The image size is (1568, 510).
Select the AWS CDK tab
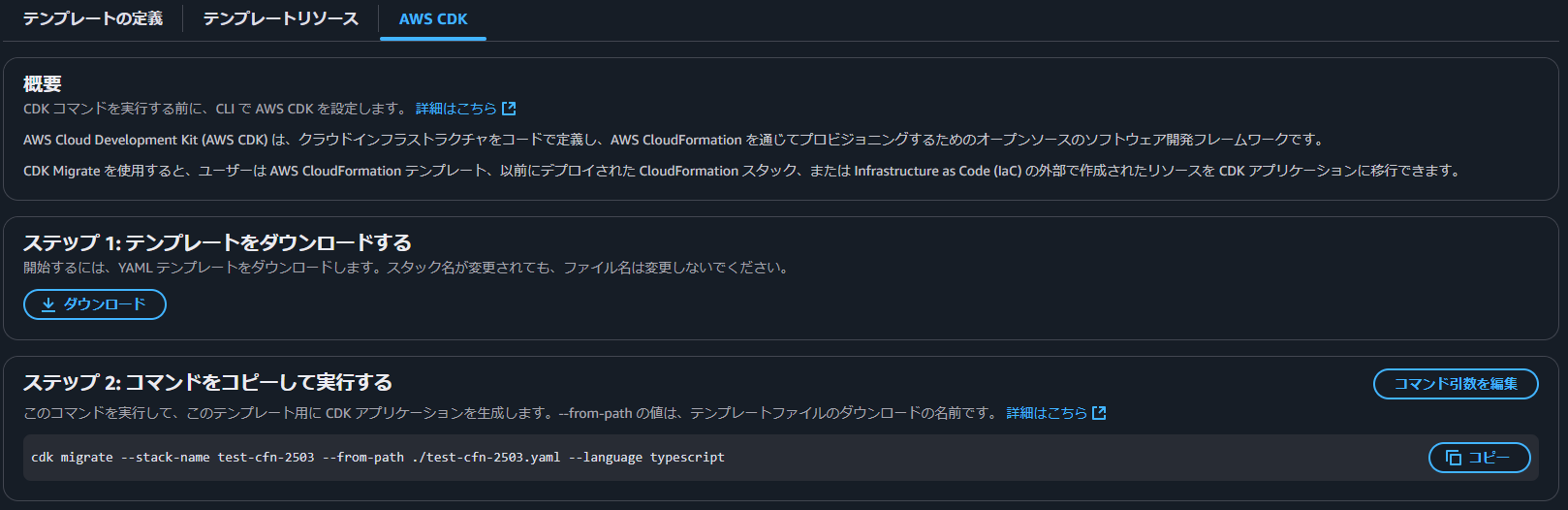pos(433,18)
